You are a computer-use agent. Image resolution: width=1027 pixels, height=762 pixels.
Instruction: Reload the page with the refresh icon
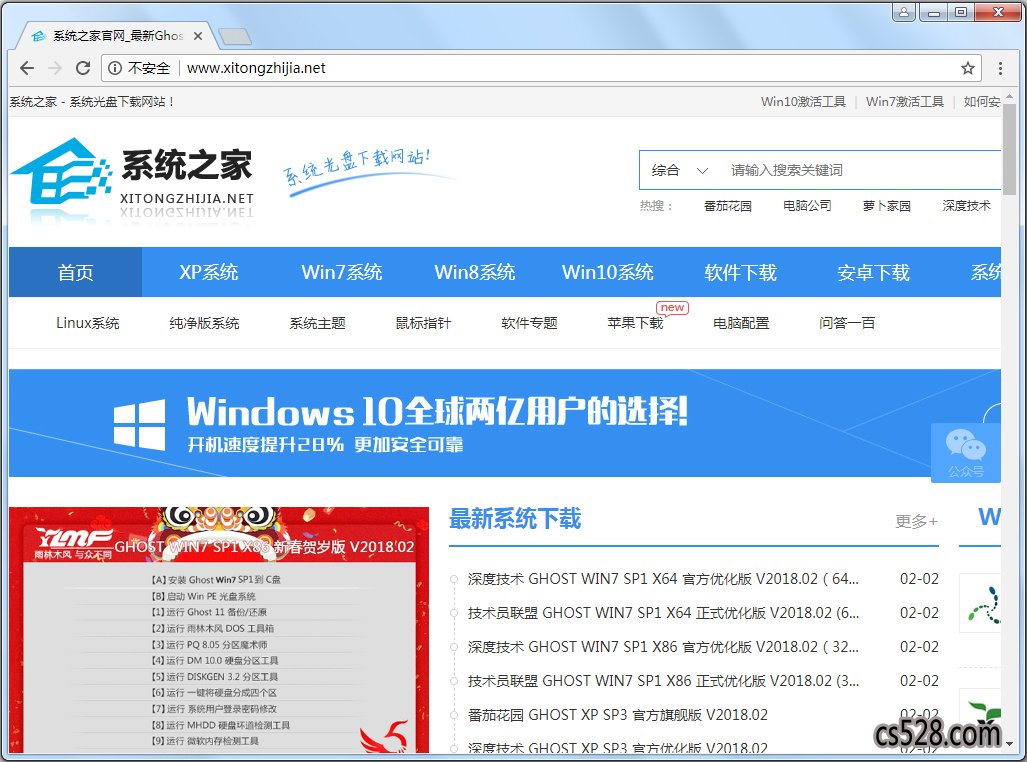83,68
